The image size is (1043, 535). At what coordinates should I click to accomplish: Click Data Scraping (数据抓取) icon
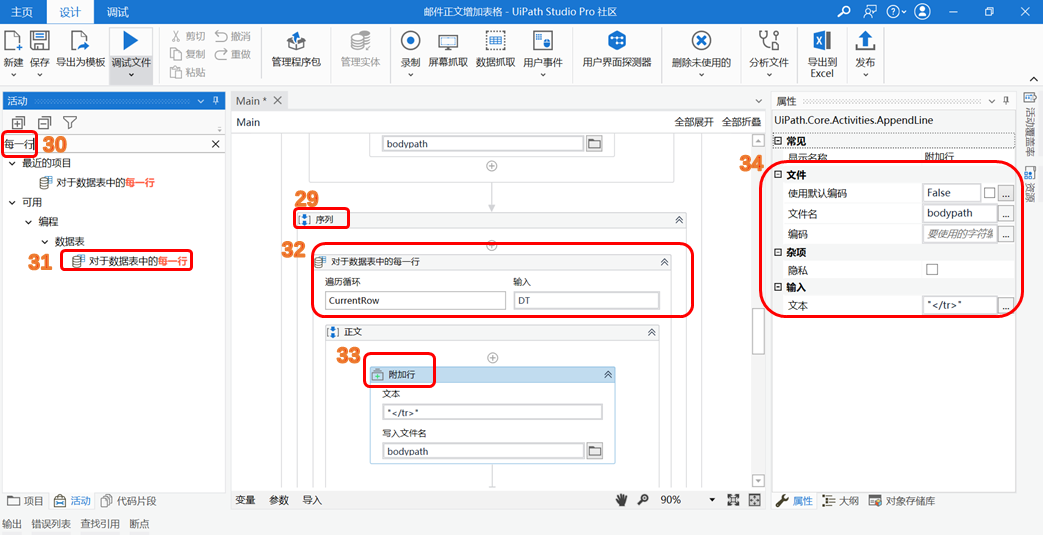coord(496,41)
